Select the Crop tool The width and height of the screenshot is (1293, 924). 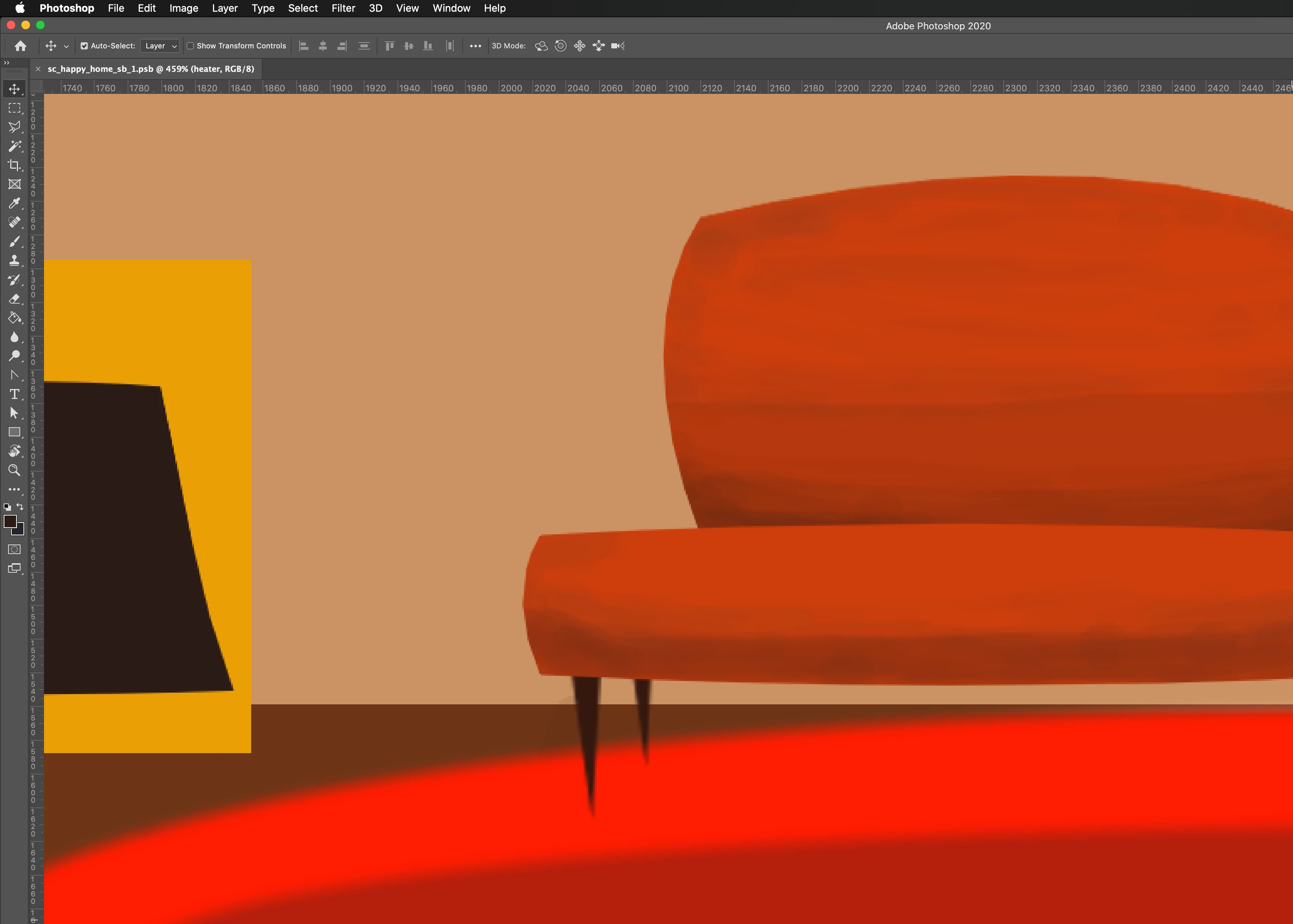tap(14, 165)
